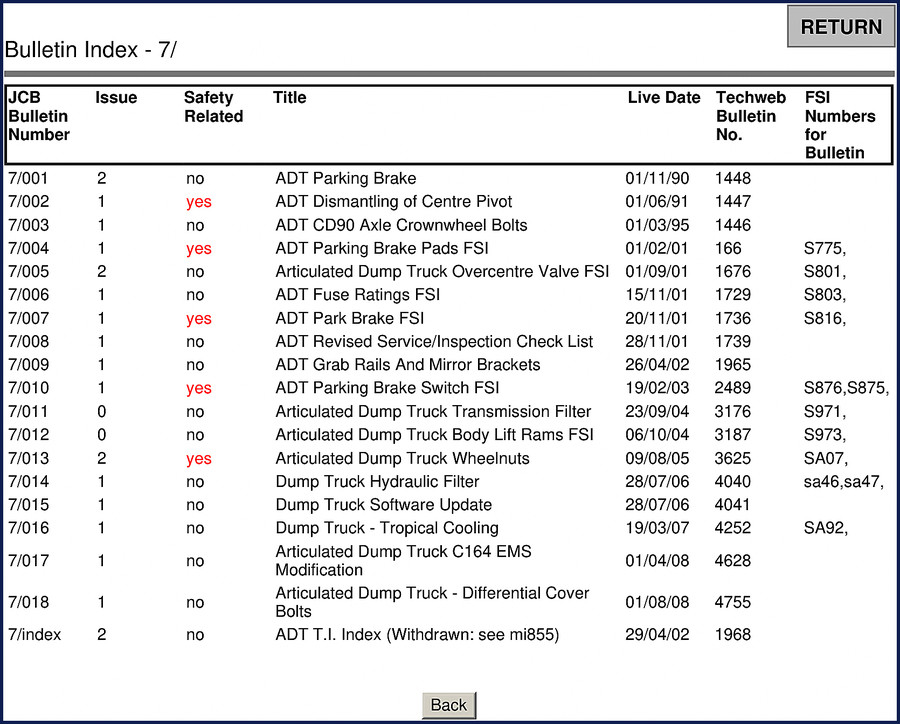900x724 pixels.
Task: Select bulletin number 7/011
Action: (28, 412)
